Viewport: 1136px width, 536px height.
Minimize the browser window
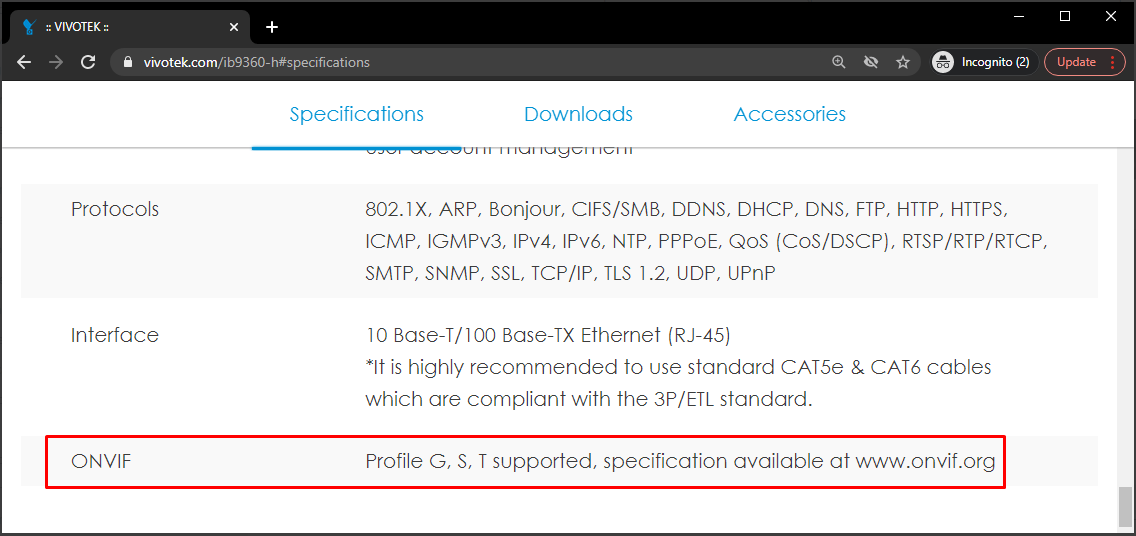pos(1019,16)
